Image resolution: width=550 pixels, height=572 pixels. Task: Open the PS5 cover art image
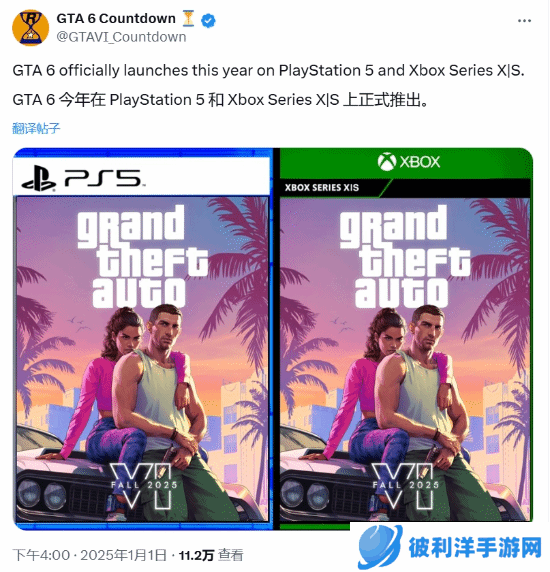(143, 339)
